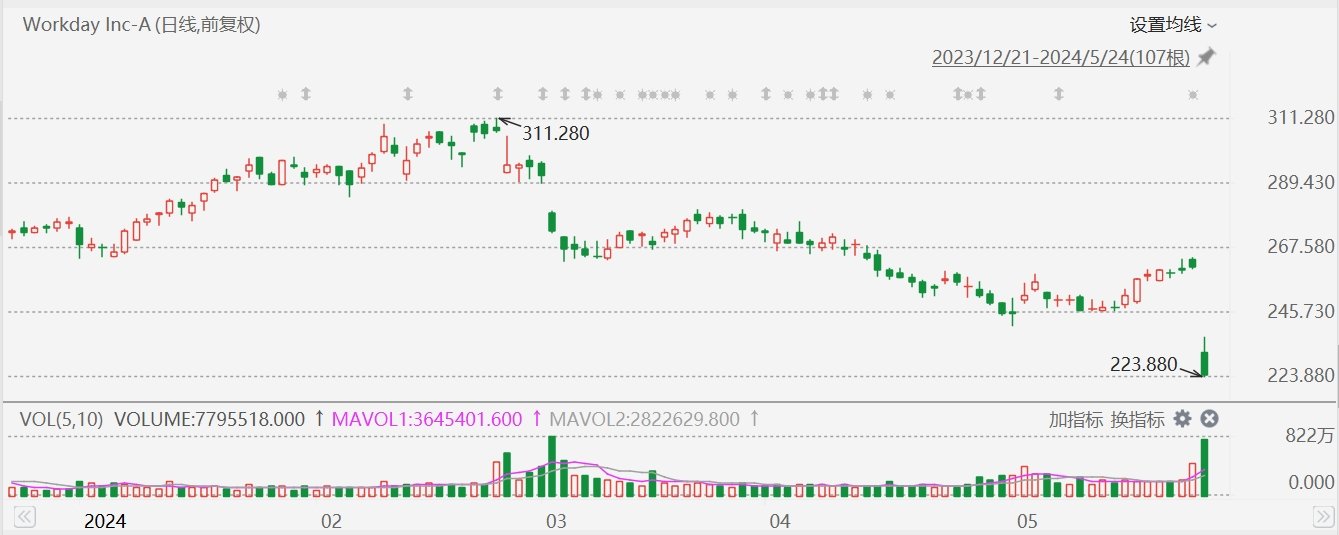Image resolution: width=1339 pixels, height=535 pixels.
Task: Close the VOL indicator panel
Action: click(x=1209, y=419)
